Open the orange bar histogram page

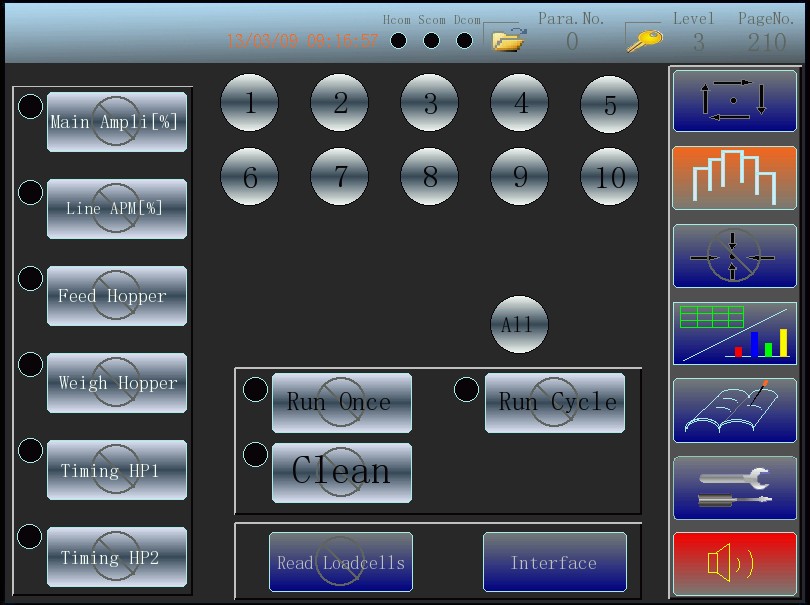tap(734, 178)
